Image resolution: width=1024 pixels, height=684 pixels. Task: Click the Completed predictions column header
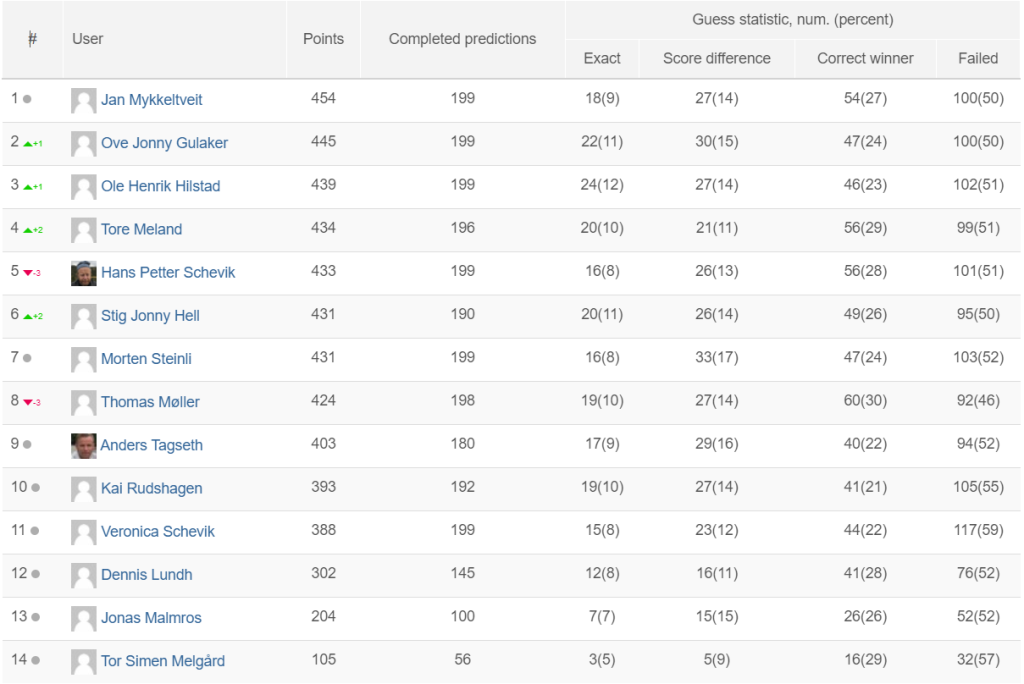462,39
